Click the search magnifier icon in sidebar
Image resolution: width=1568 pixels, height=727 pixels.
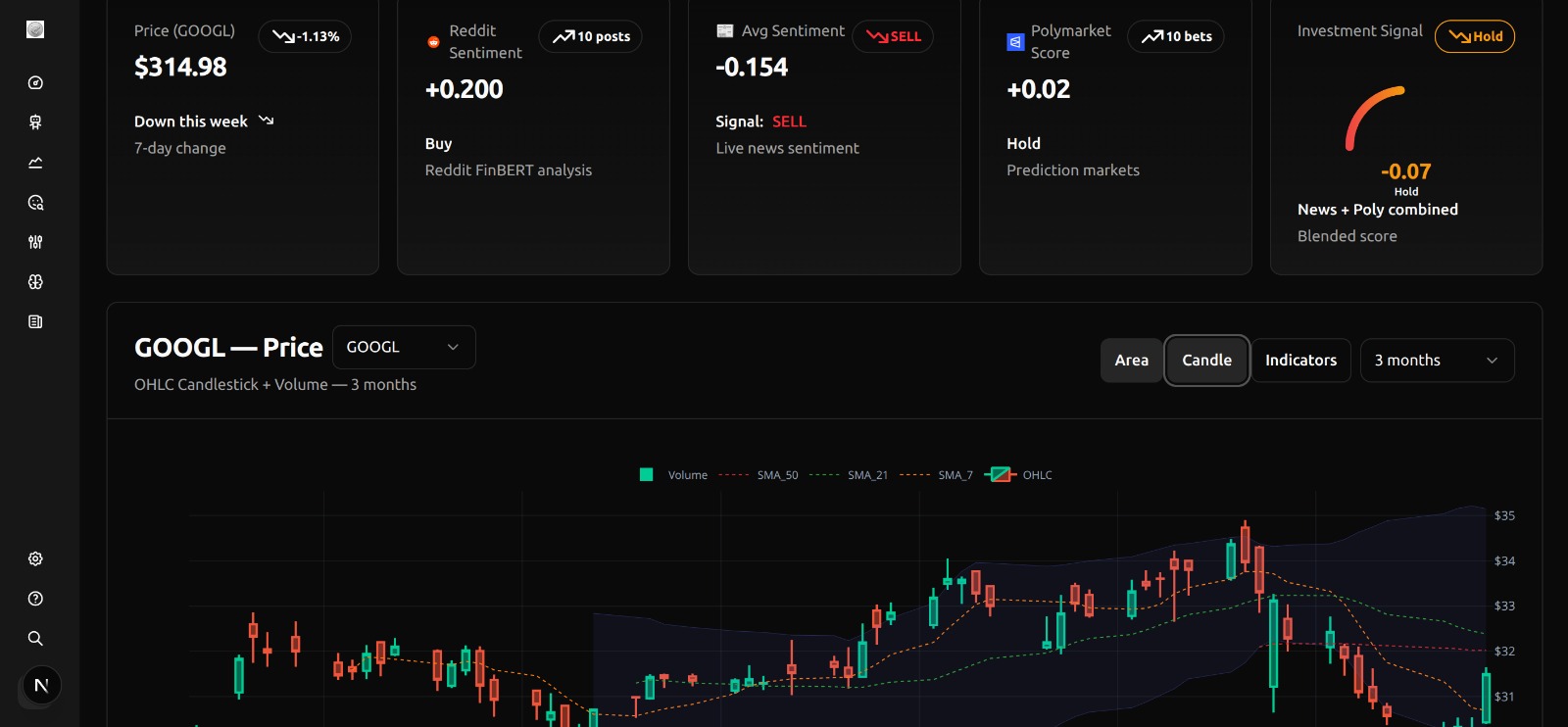point(35,638)
